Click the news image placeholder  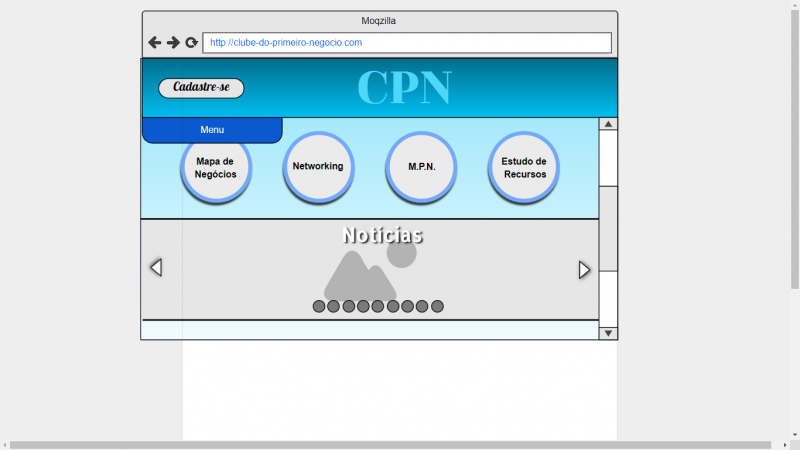point(370,270)
